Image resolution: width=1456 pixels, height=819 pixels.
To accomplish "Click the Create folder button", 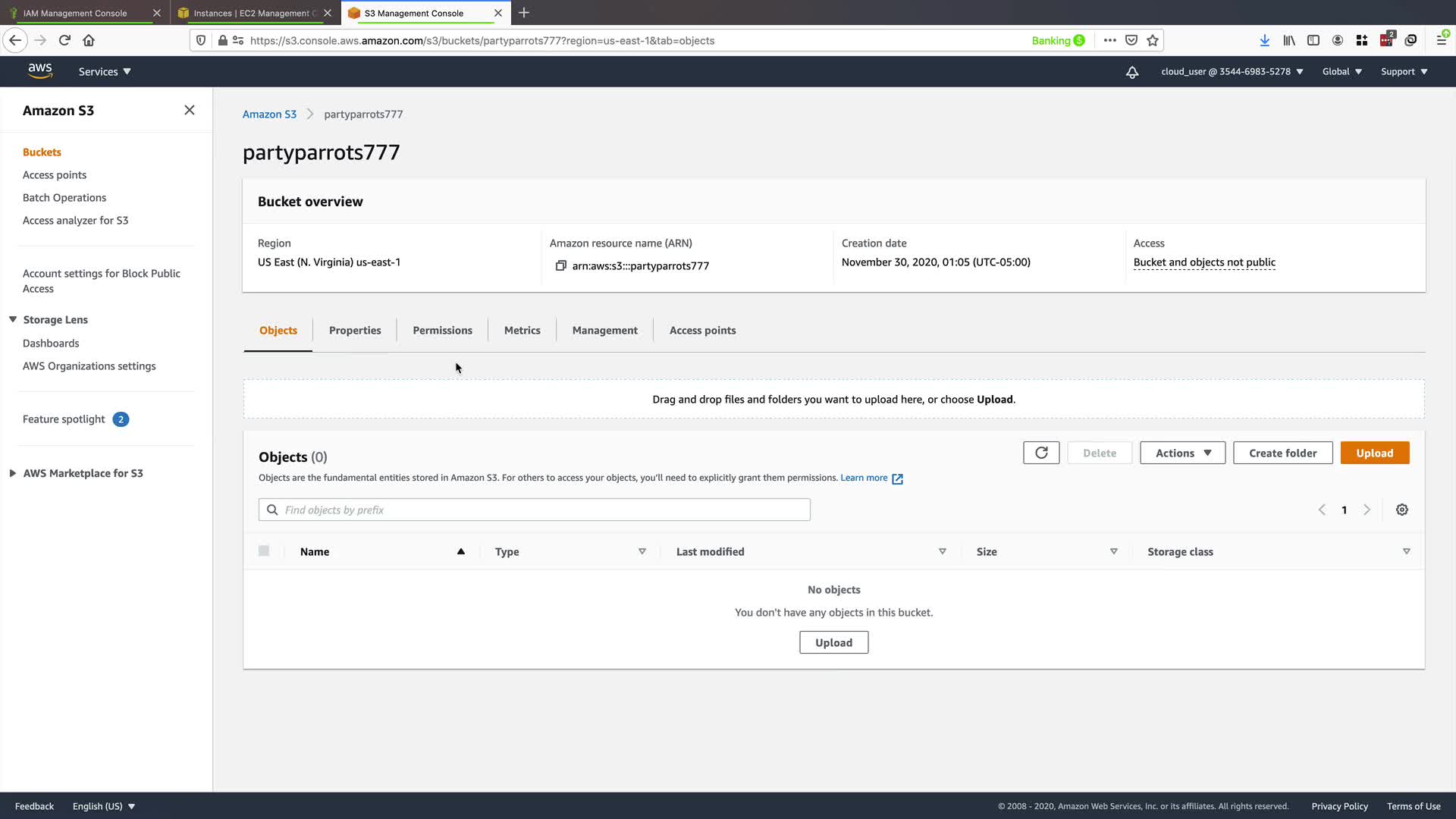I will pos(1282,453).
